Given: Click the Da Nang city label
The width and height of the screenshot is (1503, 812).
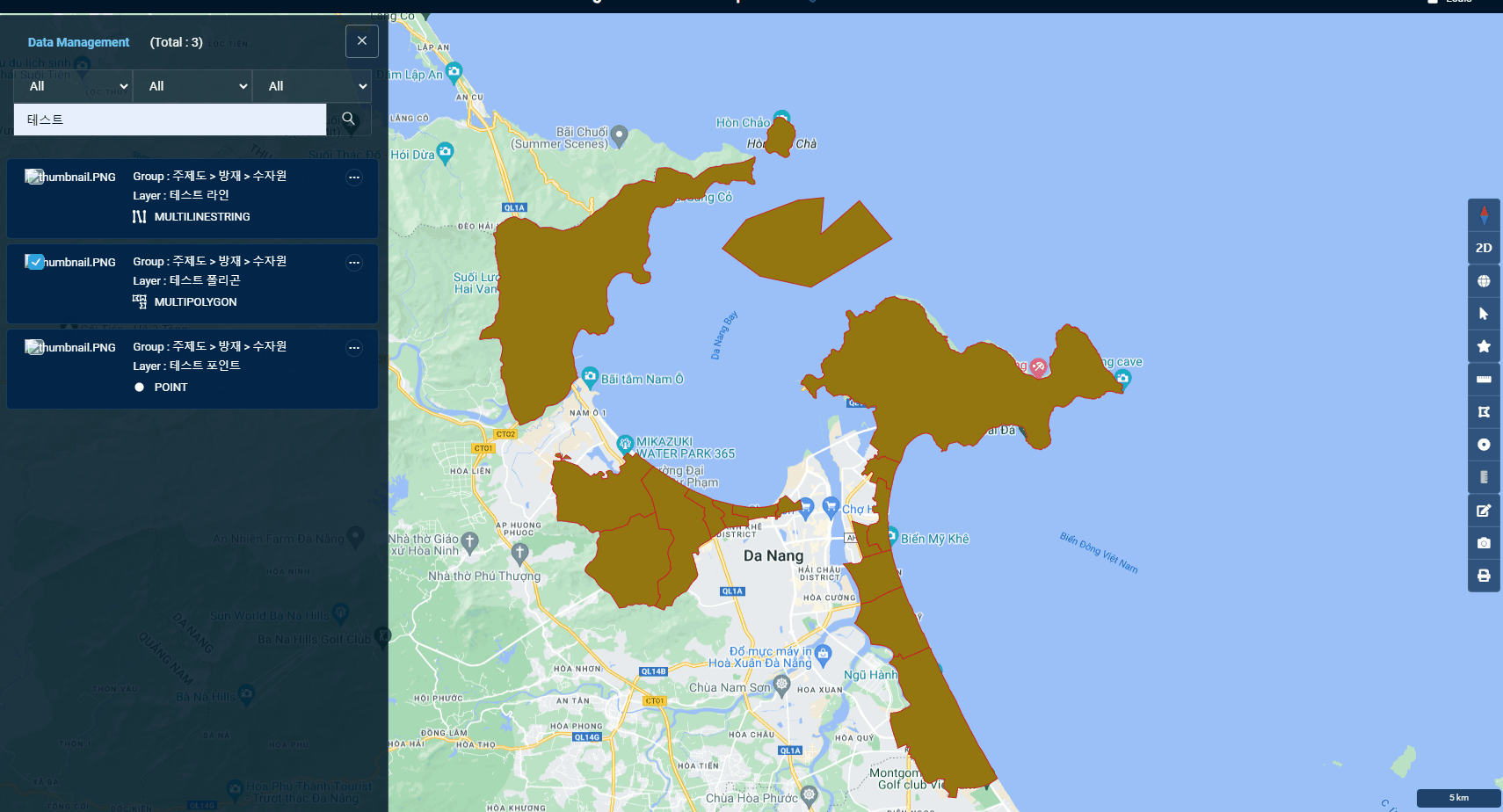Looking at the screenshot, I should point(773,555).
